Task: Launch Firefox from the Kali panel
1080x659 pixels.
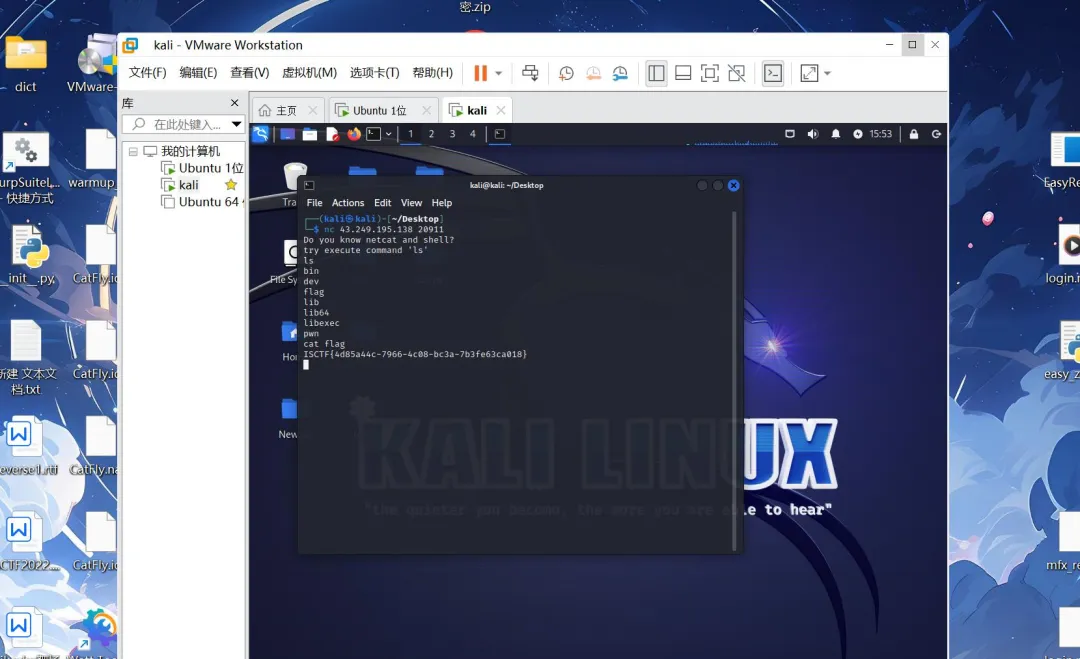Action: click(353, 134)
